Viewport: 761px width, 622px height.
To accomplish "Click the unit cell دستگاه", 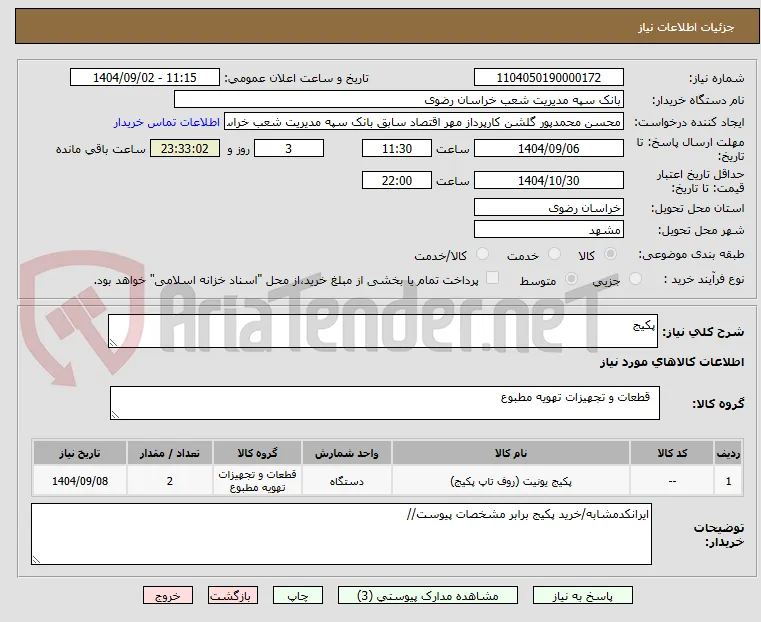I will 347,481.
